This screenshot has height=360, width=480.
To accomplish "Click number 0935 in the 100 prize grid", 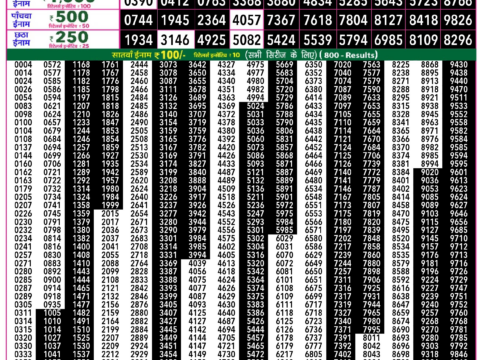I will point(52,304).
